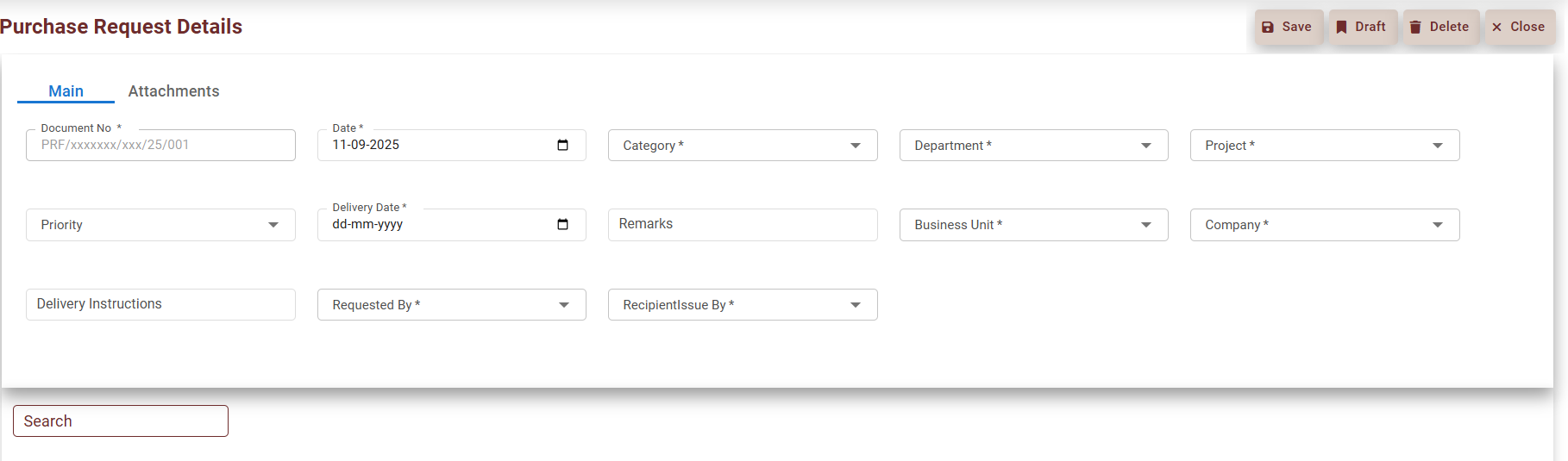The width and height of the screenshot is (1568, 461).
Task: Click the Delete trash button
Action: pyautogui.click(x=1439, y=27)
